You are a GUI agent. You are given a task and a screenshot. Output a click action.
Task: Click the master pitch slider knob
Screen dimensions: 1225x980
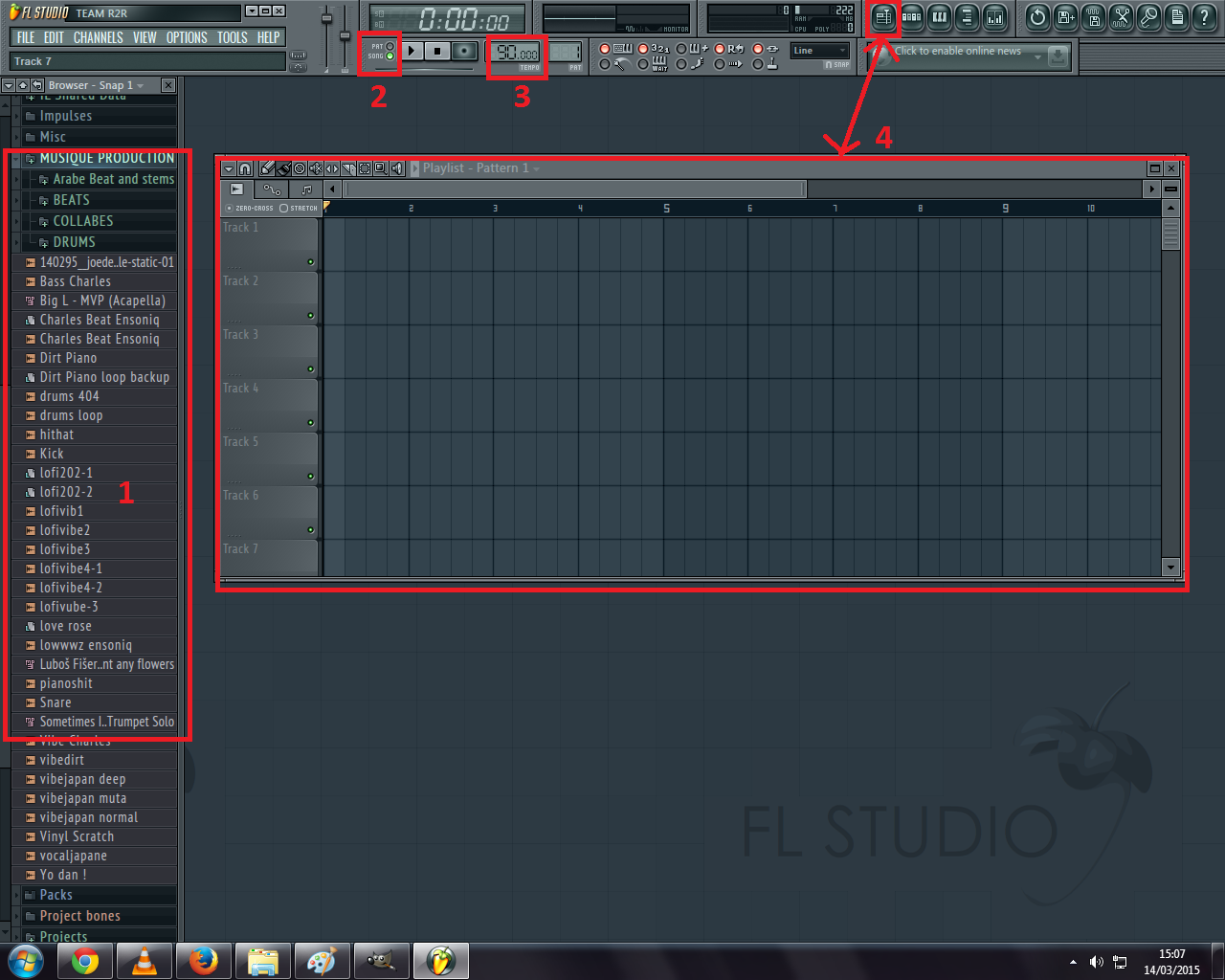(345, 35)
